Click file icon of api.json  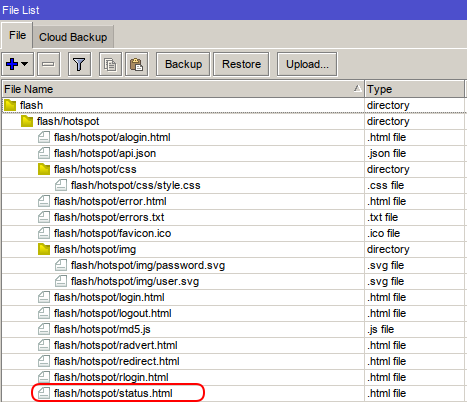click(44, 153)
